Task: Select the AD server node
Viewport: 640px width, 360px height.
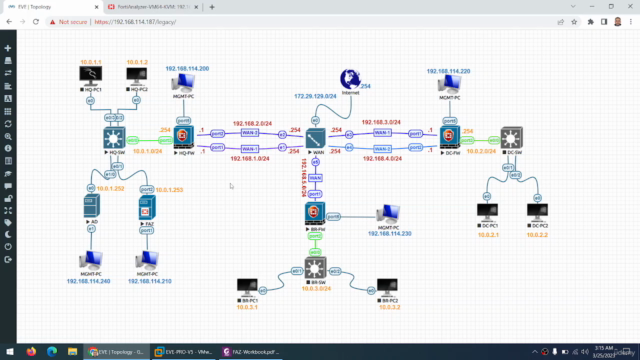Action: click(x=91, y=206)
